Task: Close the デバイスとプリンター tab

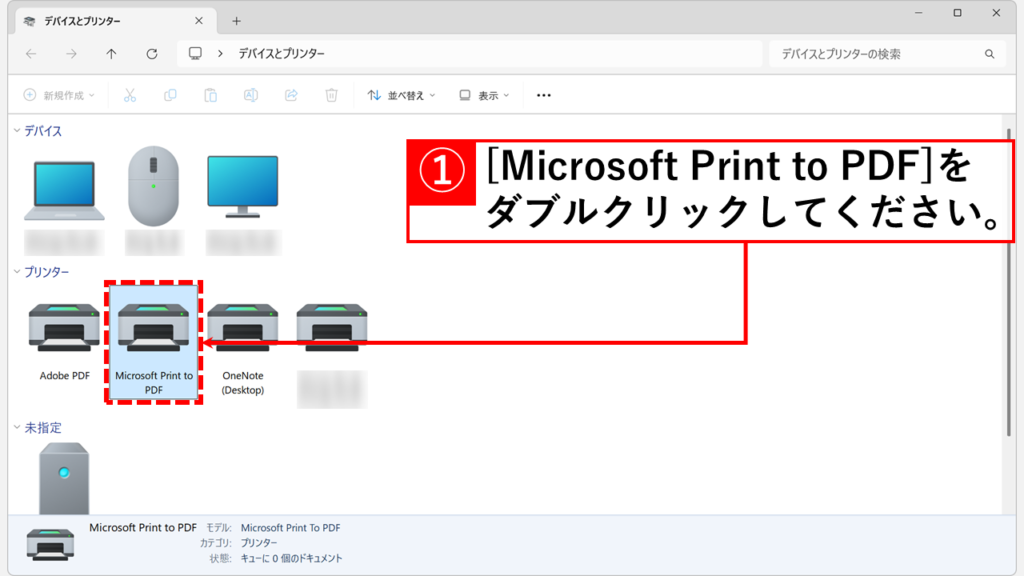Action: (199, 21)
